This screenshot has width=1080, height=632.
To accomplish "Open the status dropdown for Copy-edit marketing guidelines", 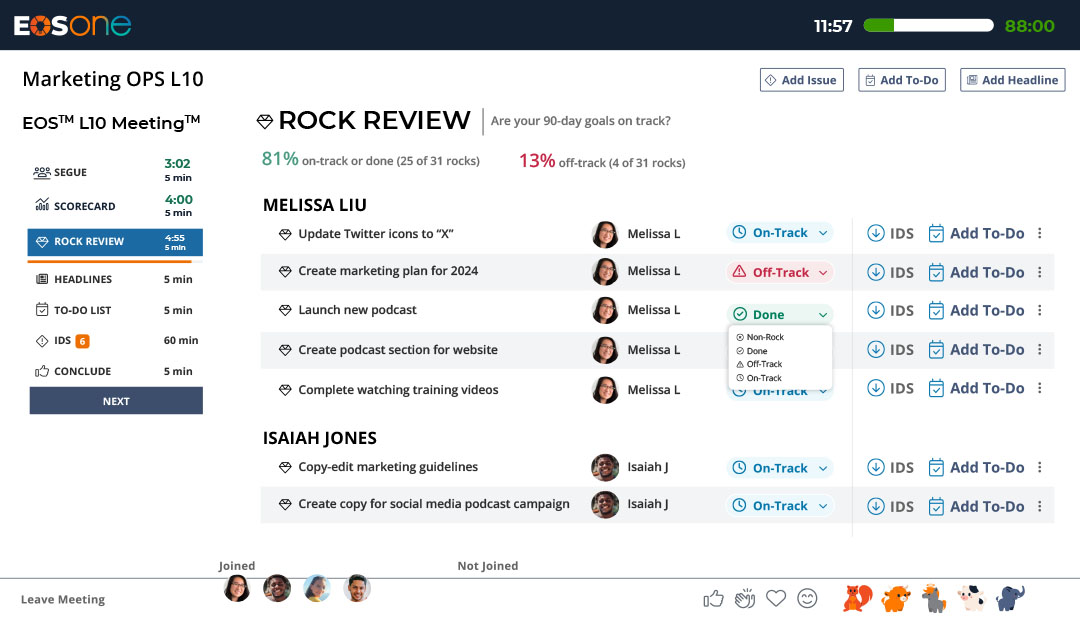I will click(x=780, y=467).
